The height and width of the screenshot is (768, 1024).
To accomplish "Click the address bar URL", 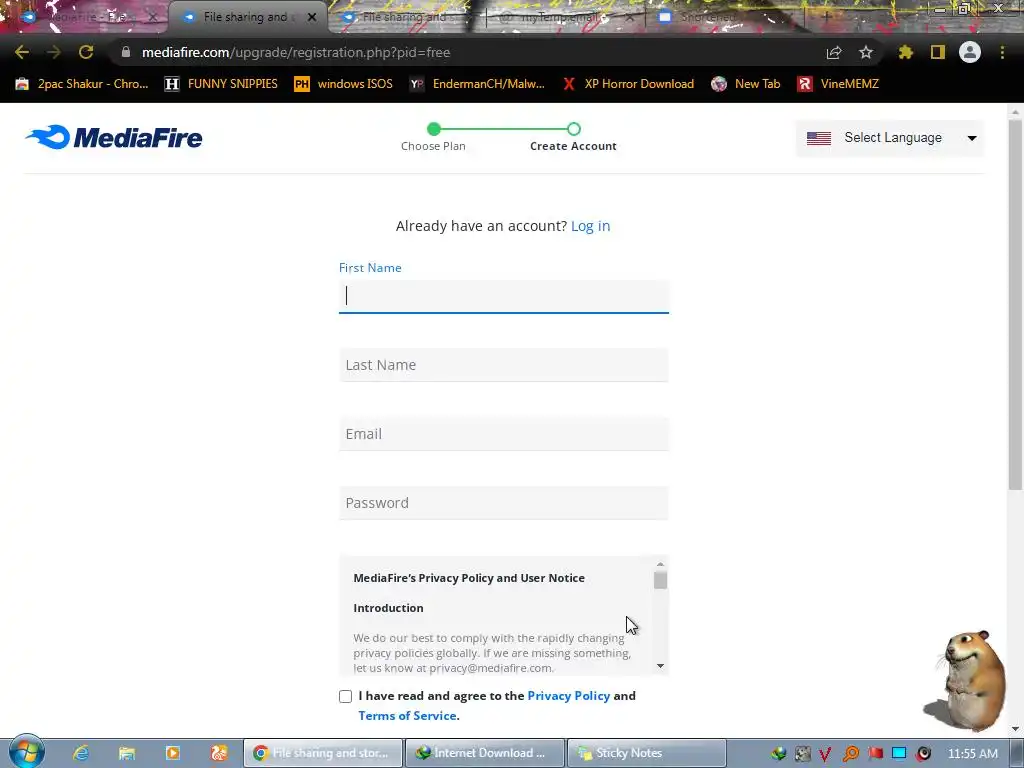I will (x=296, y=52).
